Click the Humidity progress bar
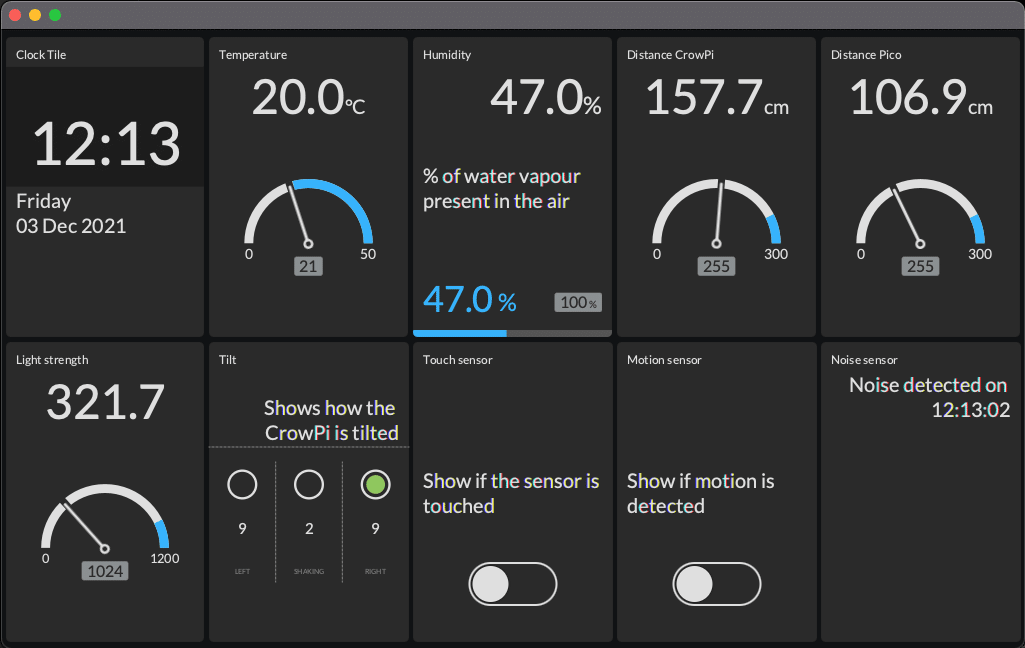Screen dimensions: 1025x648 click(512, 333)
